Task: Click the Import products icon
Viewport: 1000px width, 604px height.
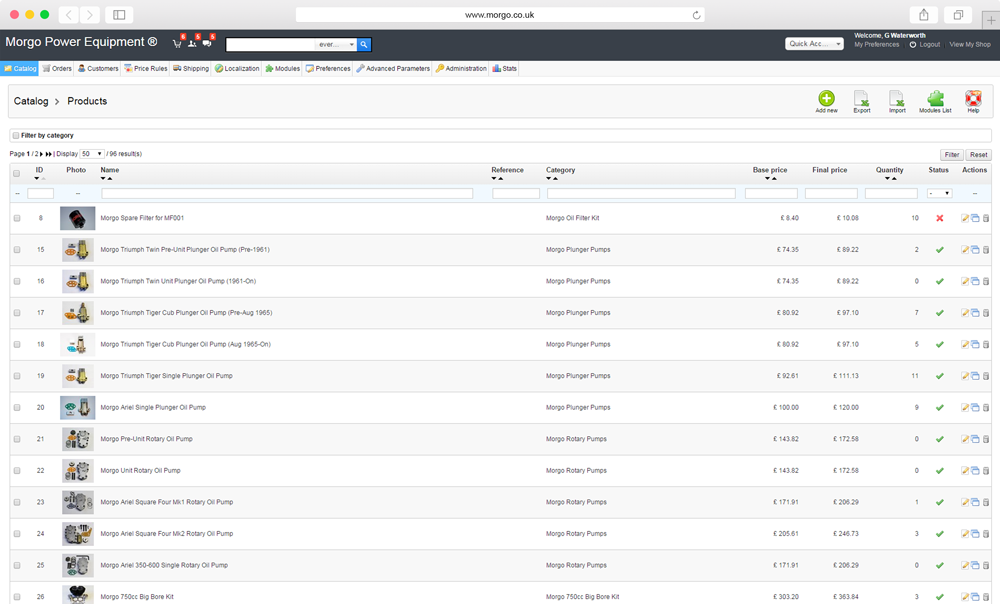Action: [897, 98]
